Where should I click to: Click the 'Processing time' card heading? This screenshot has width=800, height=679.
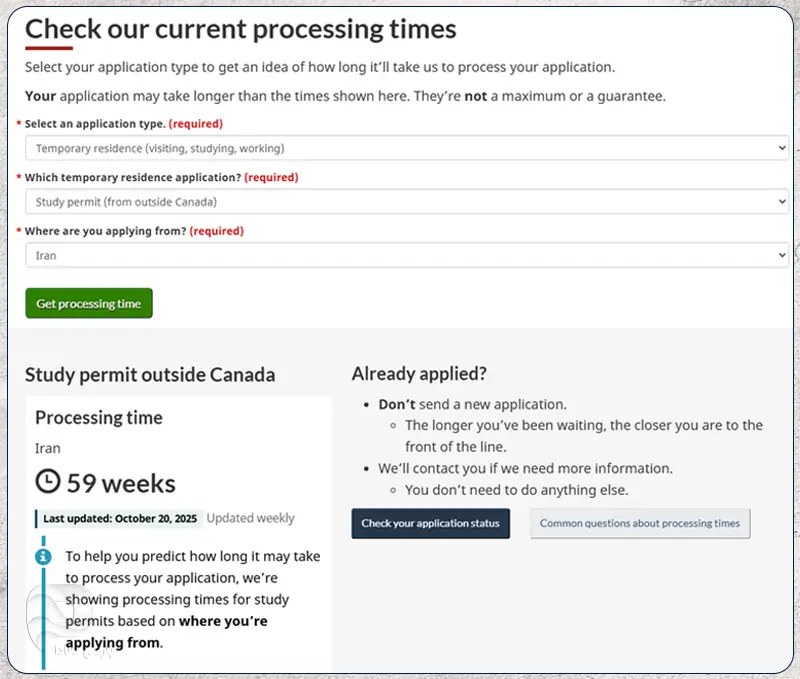(x=99, y=417)
